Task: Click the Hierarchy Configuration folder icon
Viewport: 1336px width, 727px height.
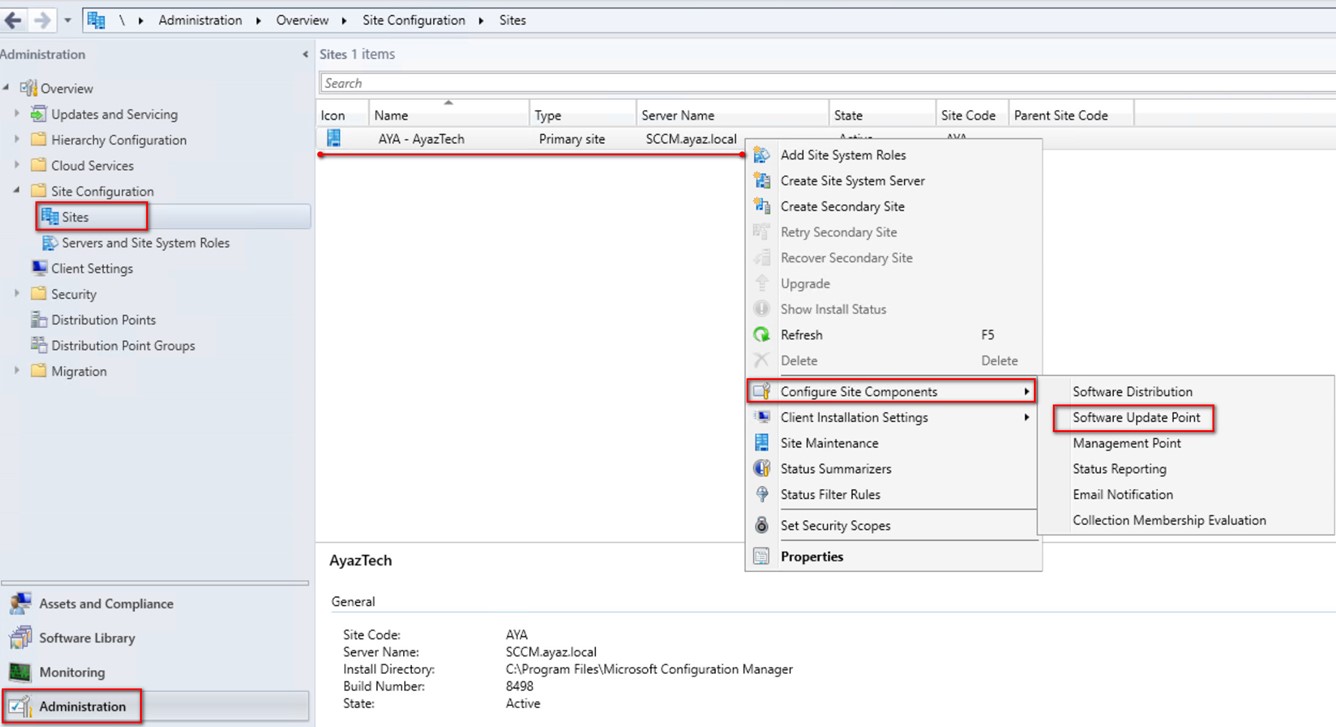Action: (x=39, y=140)
